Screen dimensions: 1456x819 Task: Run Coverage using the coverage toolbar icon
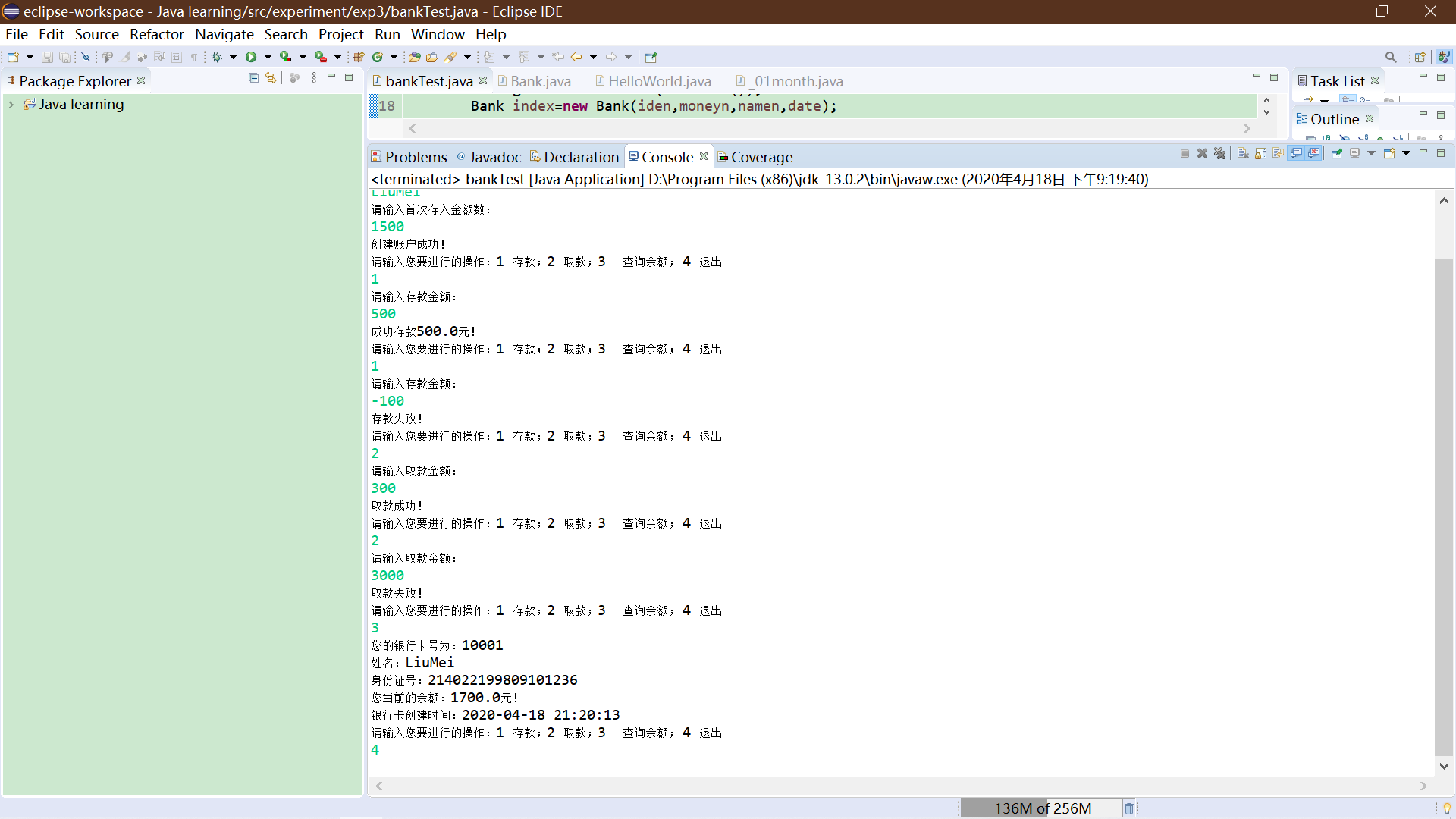(286, 57)
